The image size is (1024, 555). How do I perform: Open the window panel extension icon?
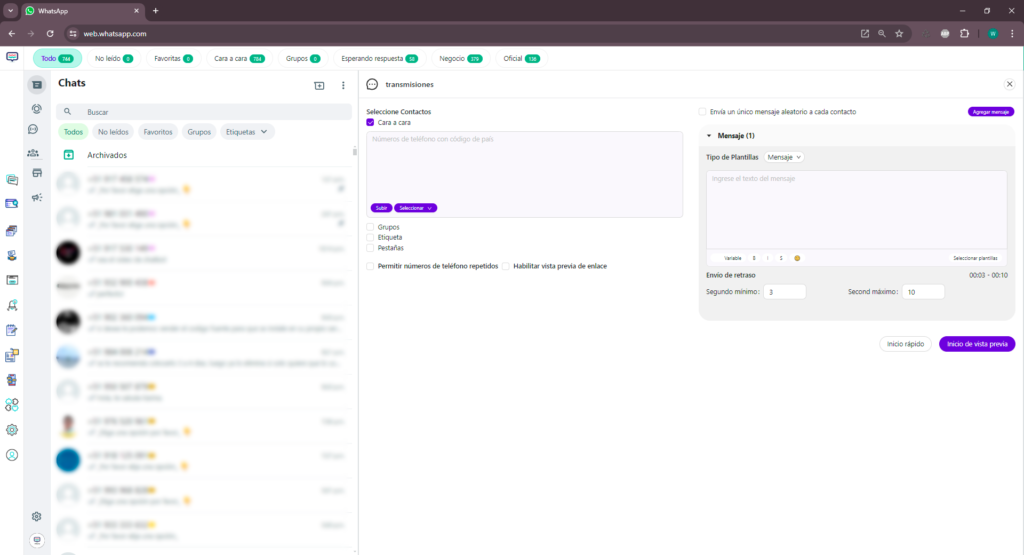tap(12, 280)
